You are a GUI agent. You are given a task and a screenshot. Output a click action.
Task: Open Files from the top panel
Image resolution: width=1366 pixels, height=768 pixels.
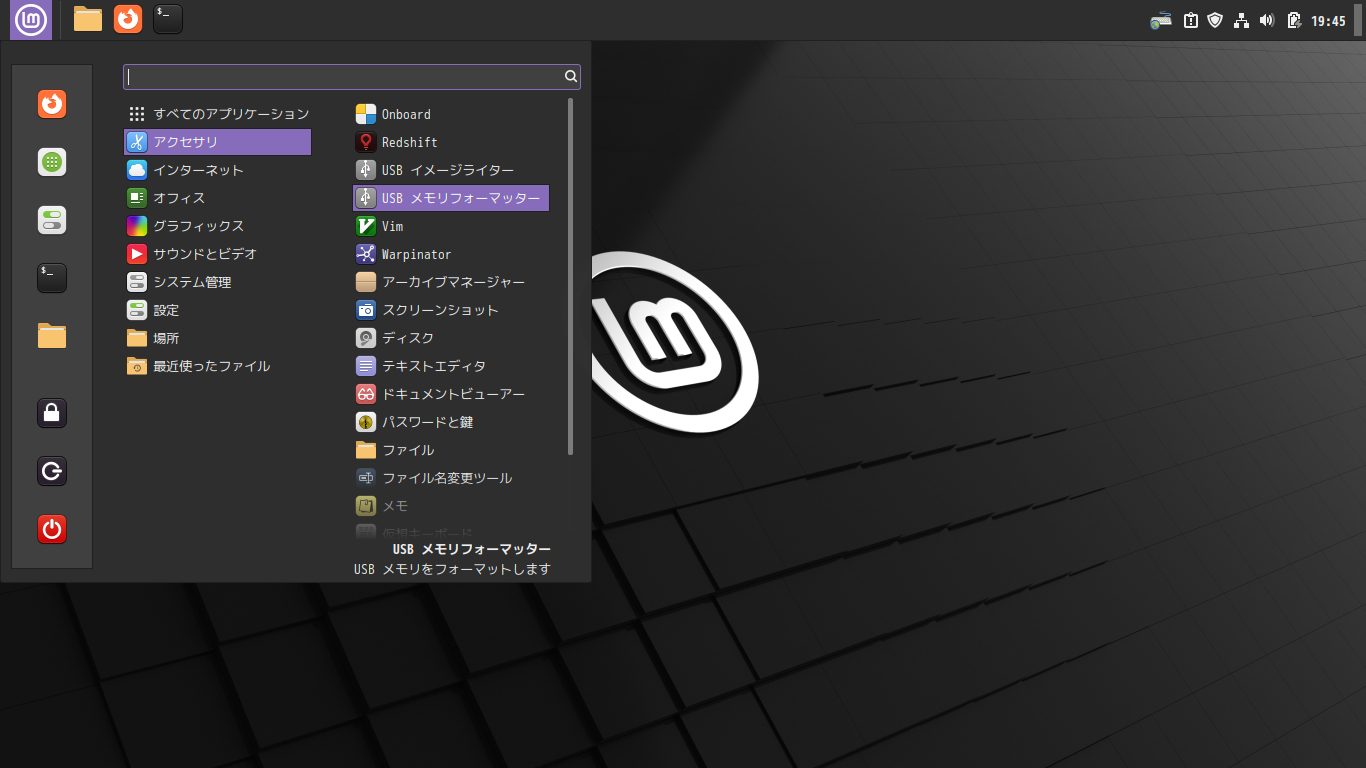pos(88,19)
